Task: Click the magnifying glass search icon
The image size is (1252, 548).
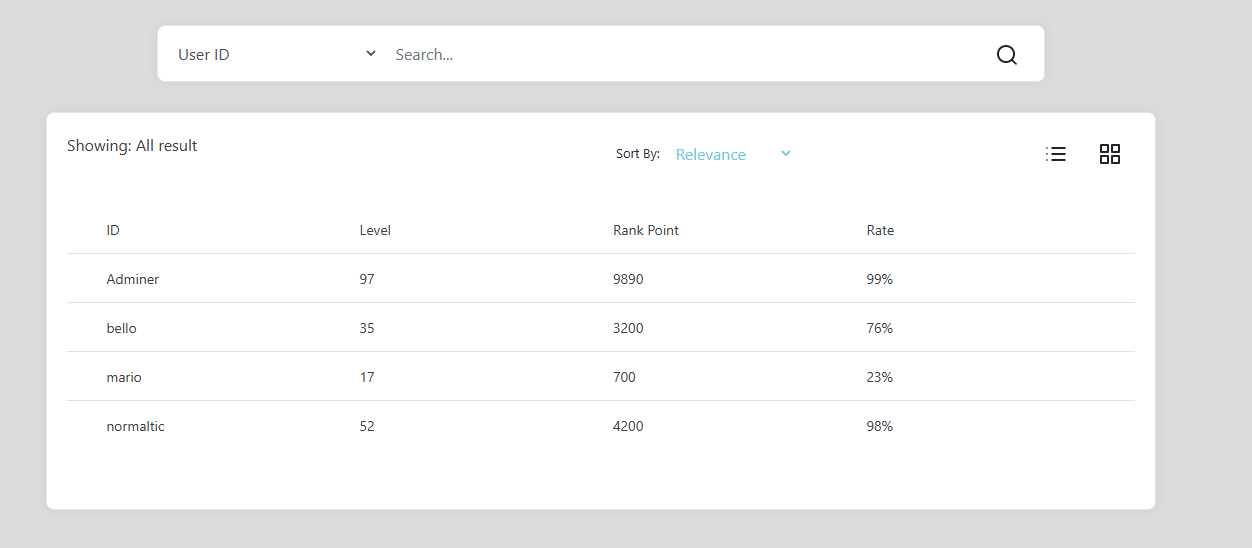Action: tap(1006, 55)
